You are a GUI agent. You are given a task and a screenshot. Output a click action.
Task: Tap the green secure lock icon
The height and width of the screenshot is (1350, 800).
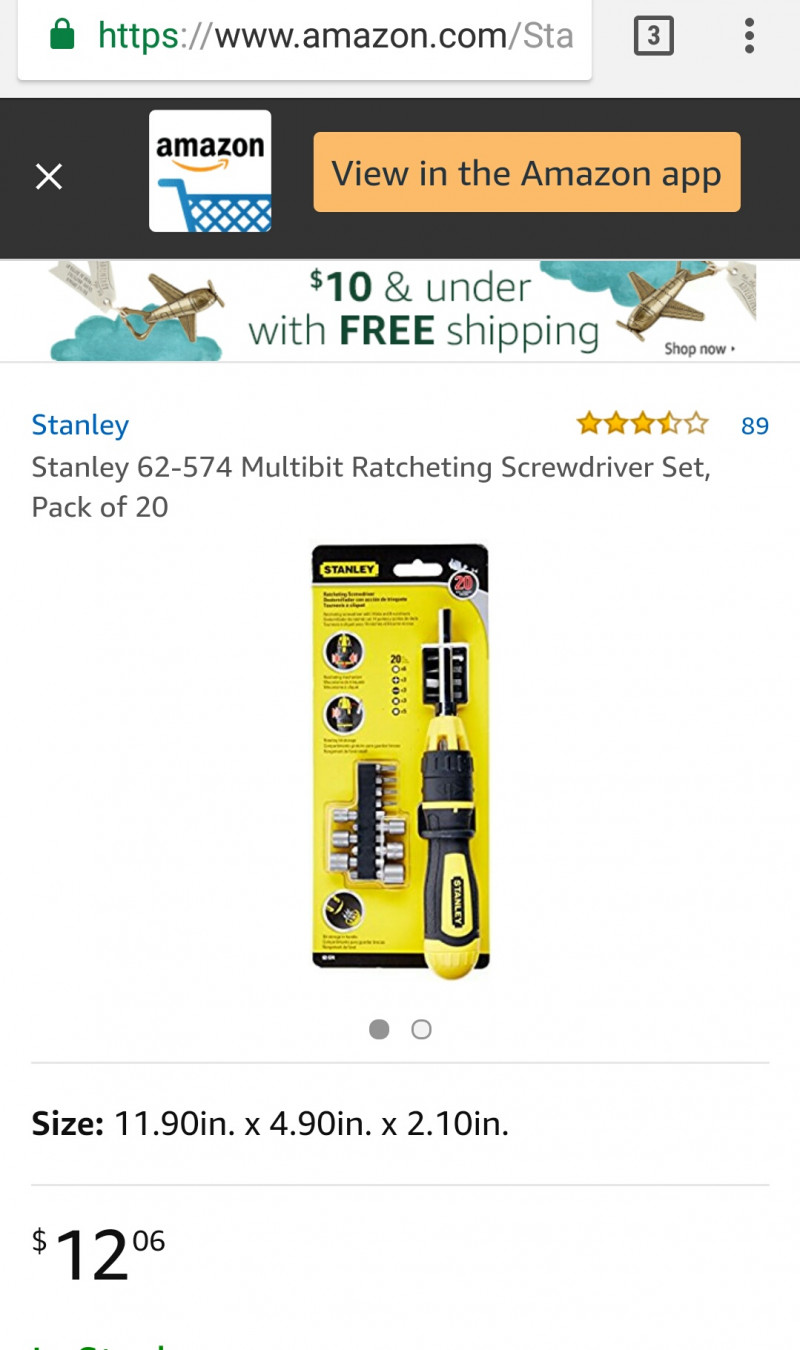pos(62,36)
